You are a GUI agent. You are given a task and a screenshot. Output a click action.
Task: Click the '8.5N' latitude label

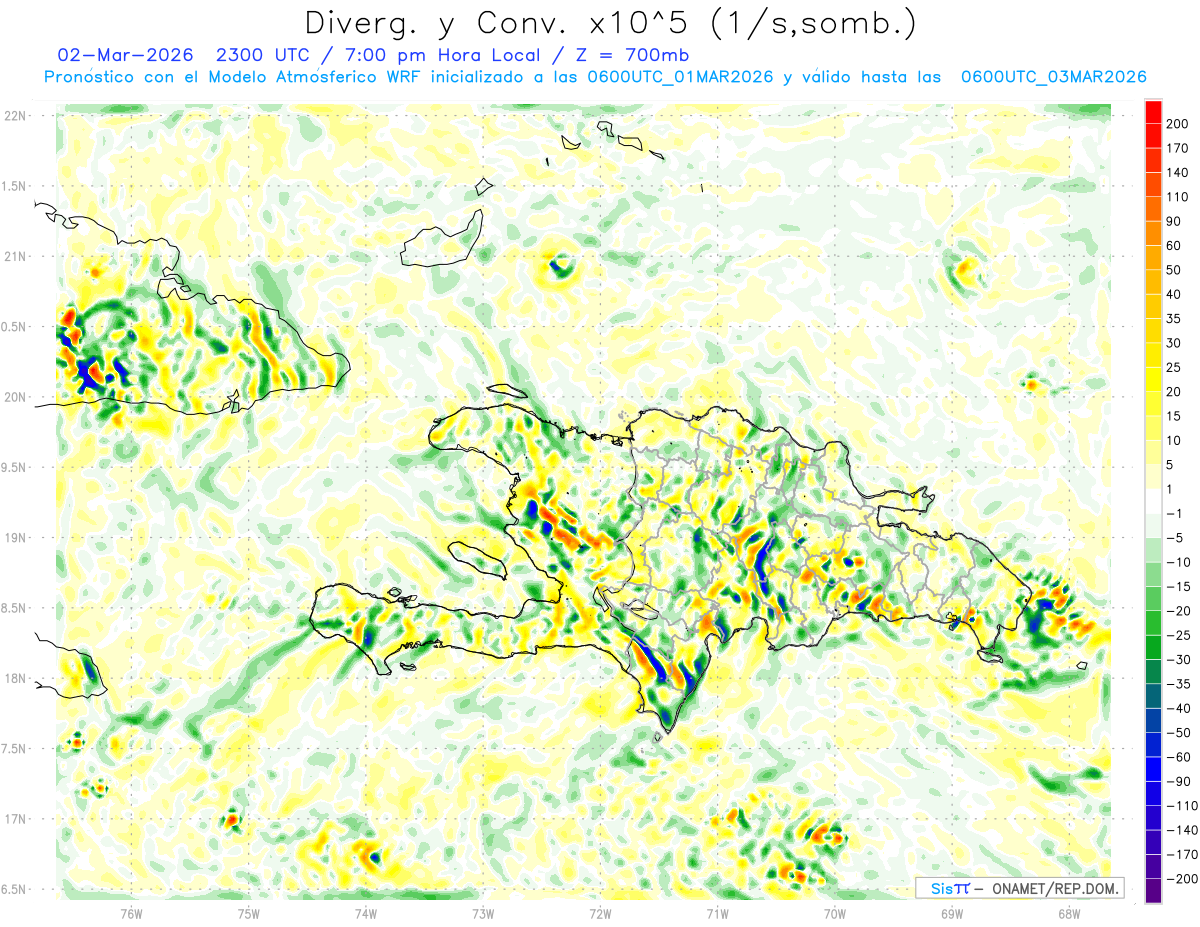click(x=14, y=608)
